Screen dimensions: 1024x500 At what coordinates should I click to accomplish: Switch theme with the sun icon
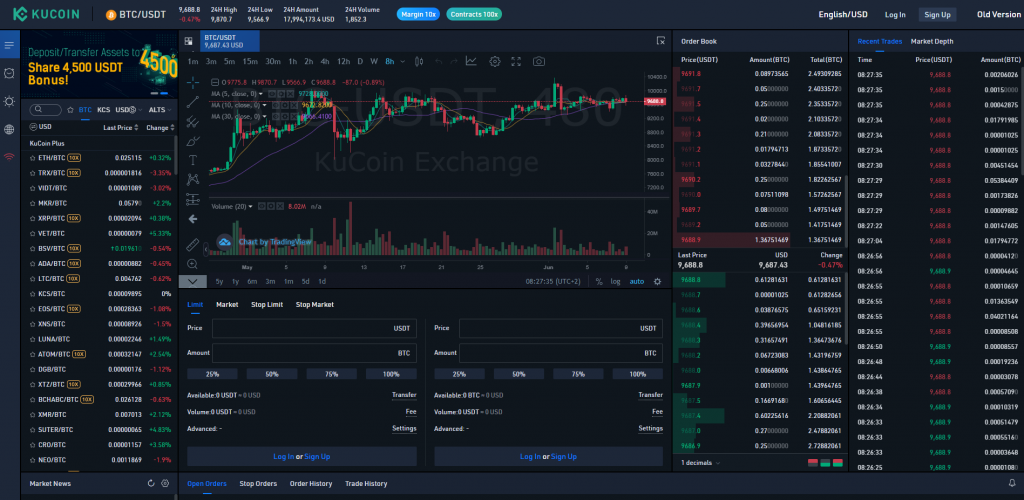(9, 101)
